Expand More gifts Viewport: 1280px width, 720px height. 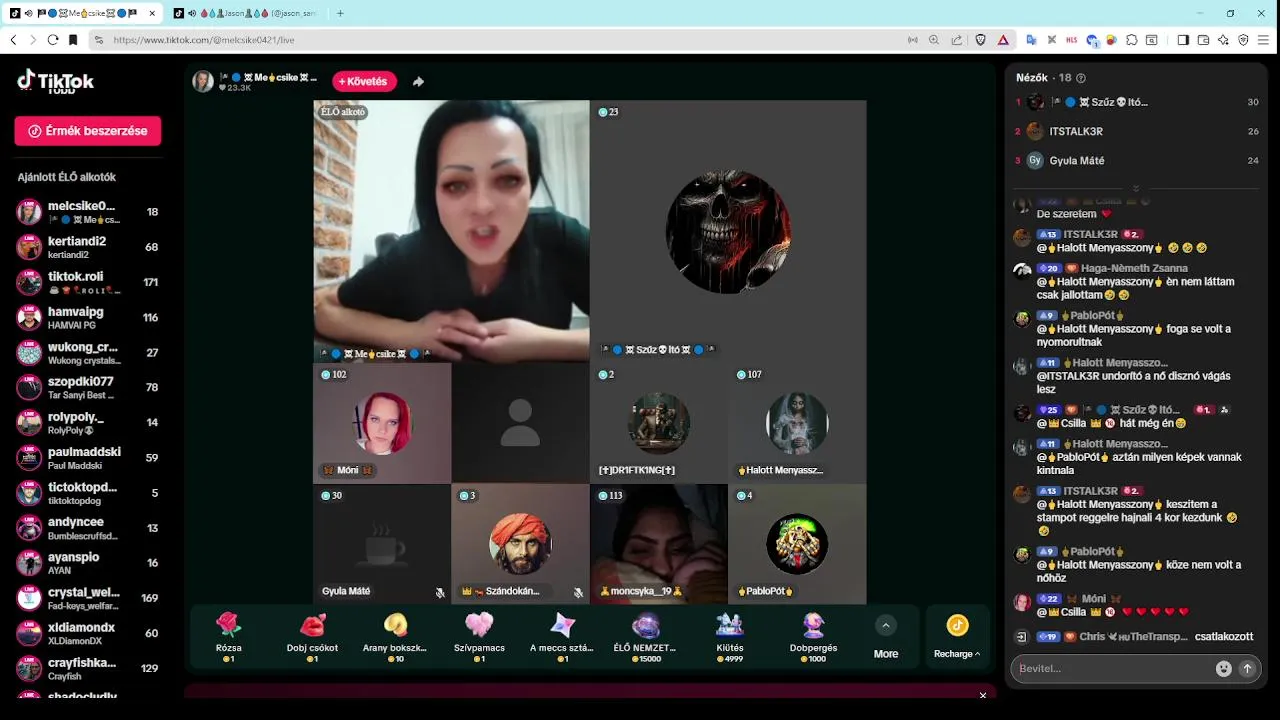pyautogui.click(x=885, y=637)
